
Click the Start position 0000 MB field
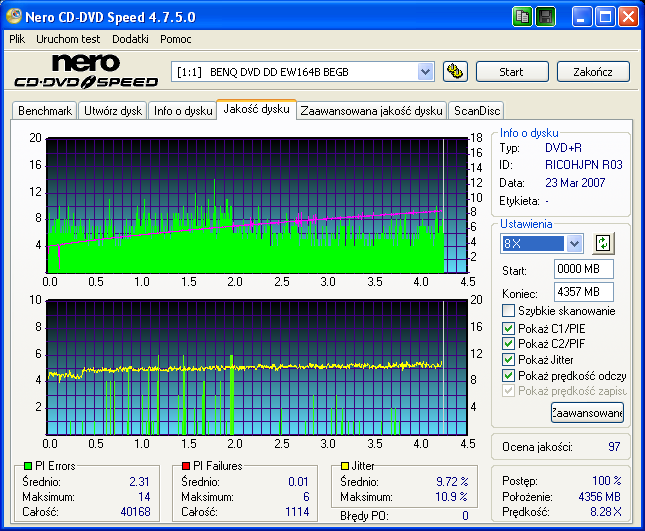point(583,269)
